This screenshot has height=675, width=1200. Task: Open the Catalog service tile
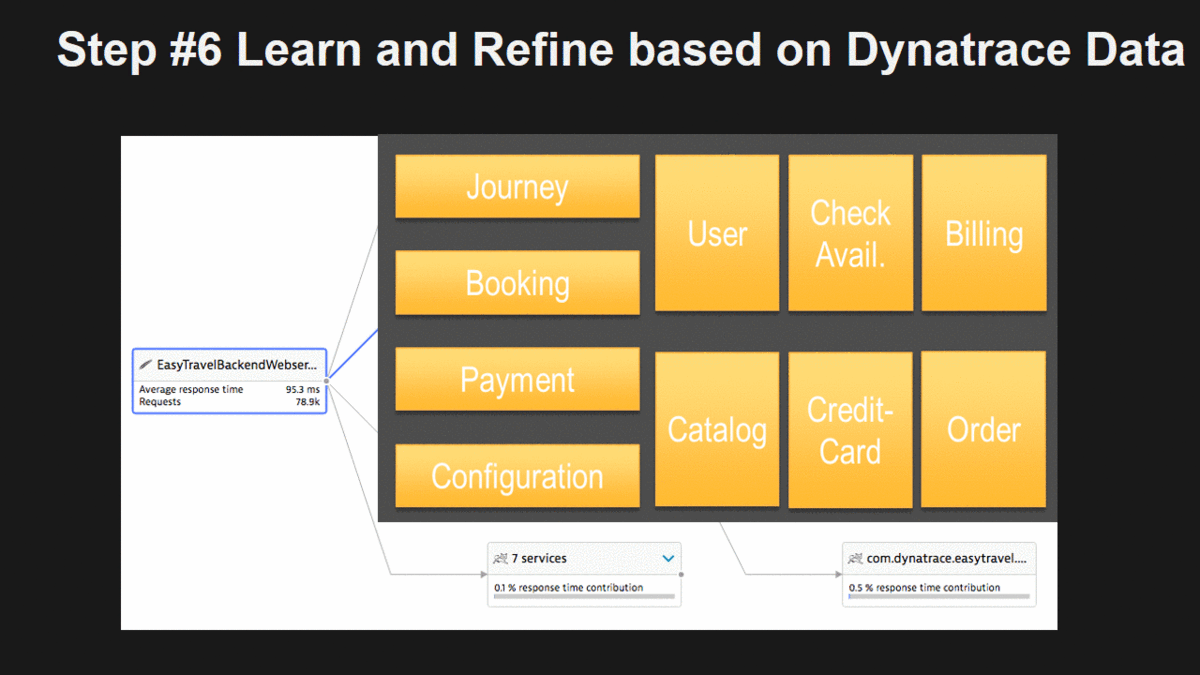(x=717, y=430)
